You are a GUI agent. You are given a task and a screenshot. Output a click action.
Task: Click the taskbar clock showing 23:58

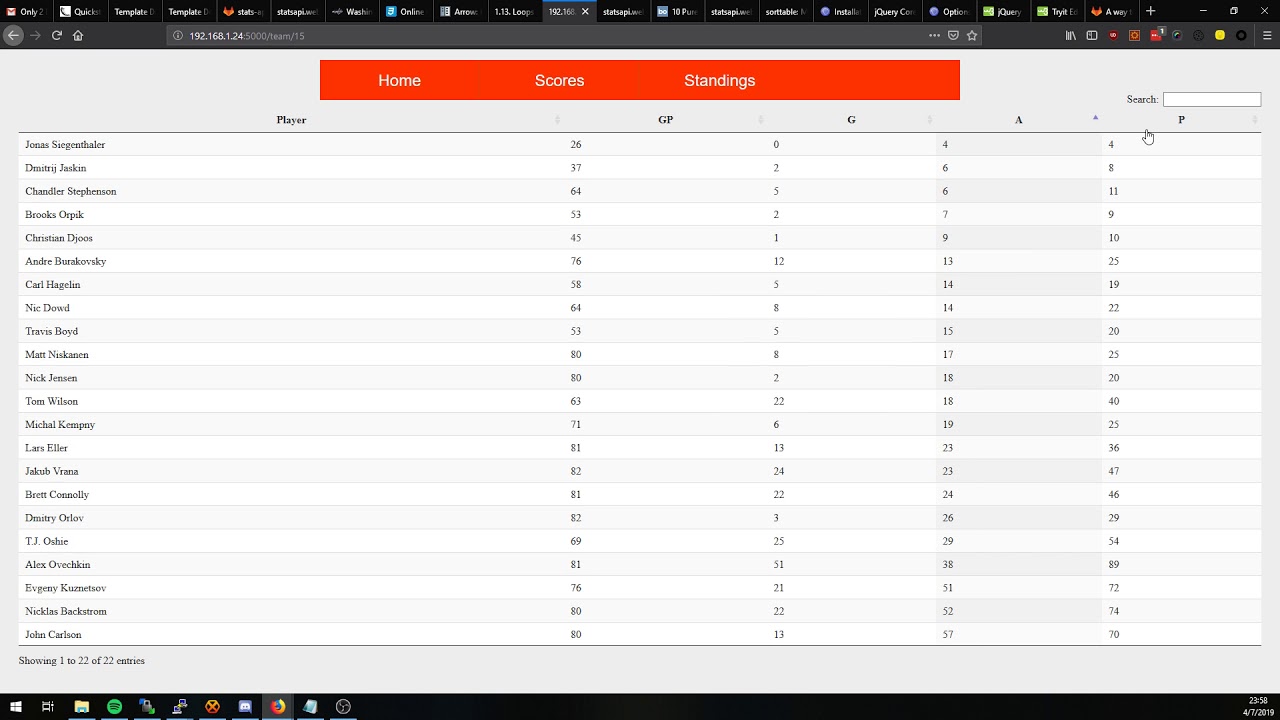point(1258,706)
